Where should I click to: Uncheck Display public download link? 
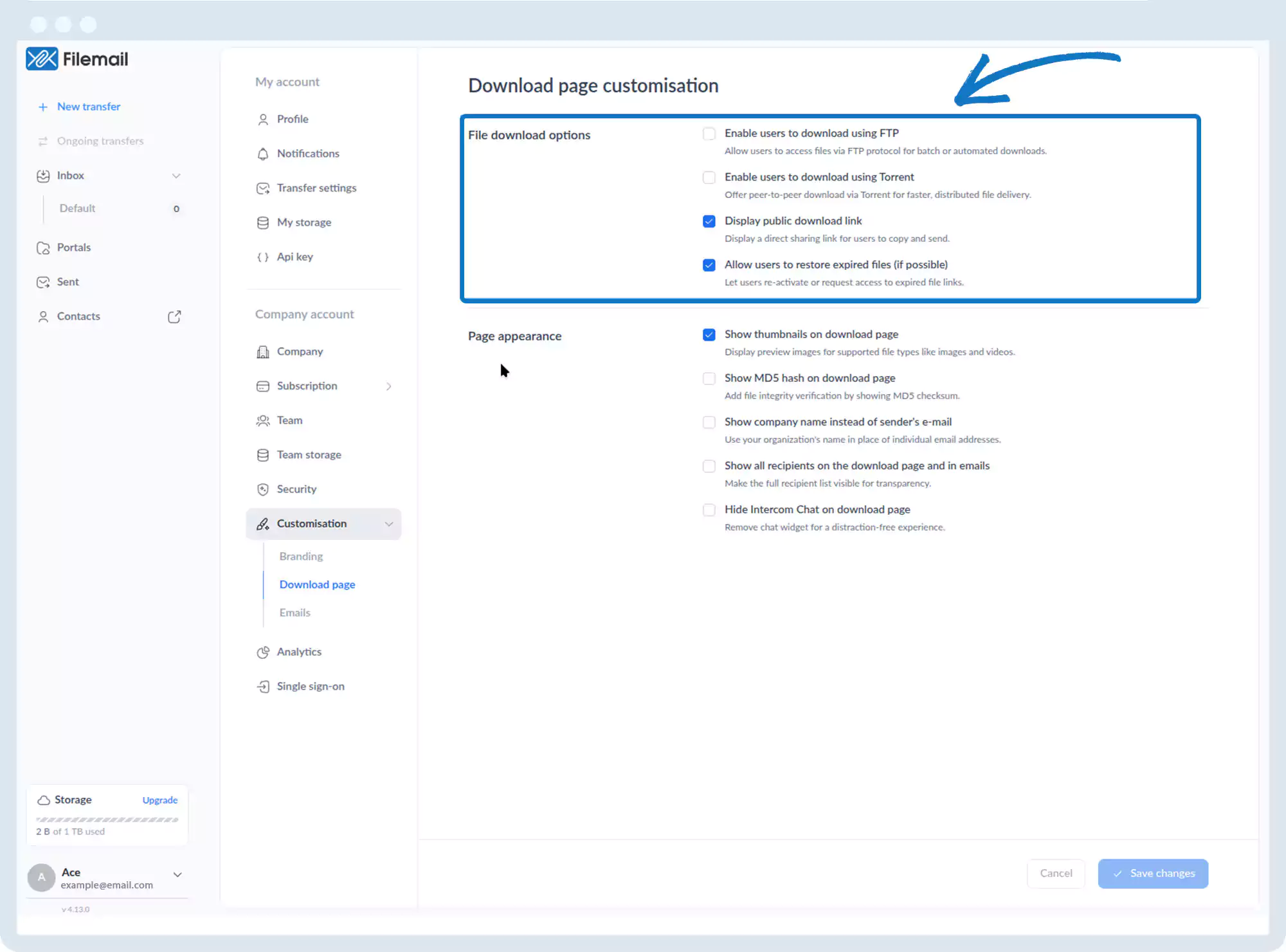pyautogui.click(x=709, y=221)
